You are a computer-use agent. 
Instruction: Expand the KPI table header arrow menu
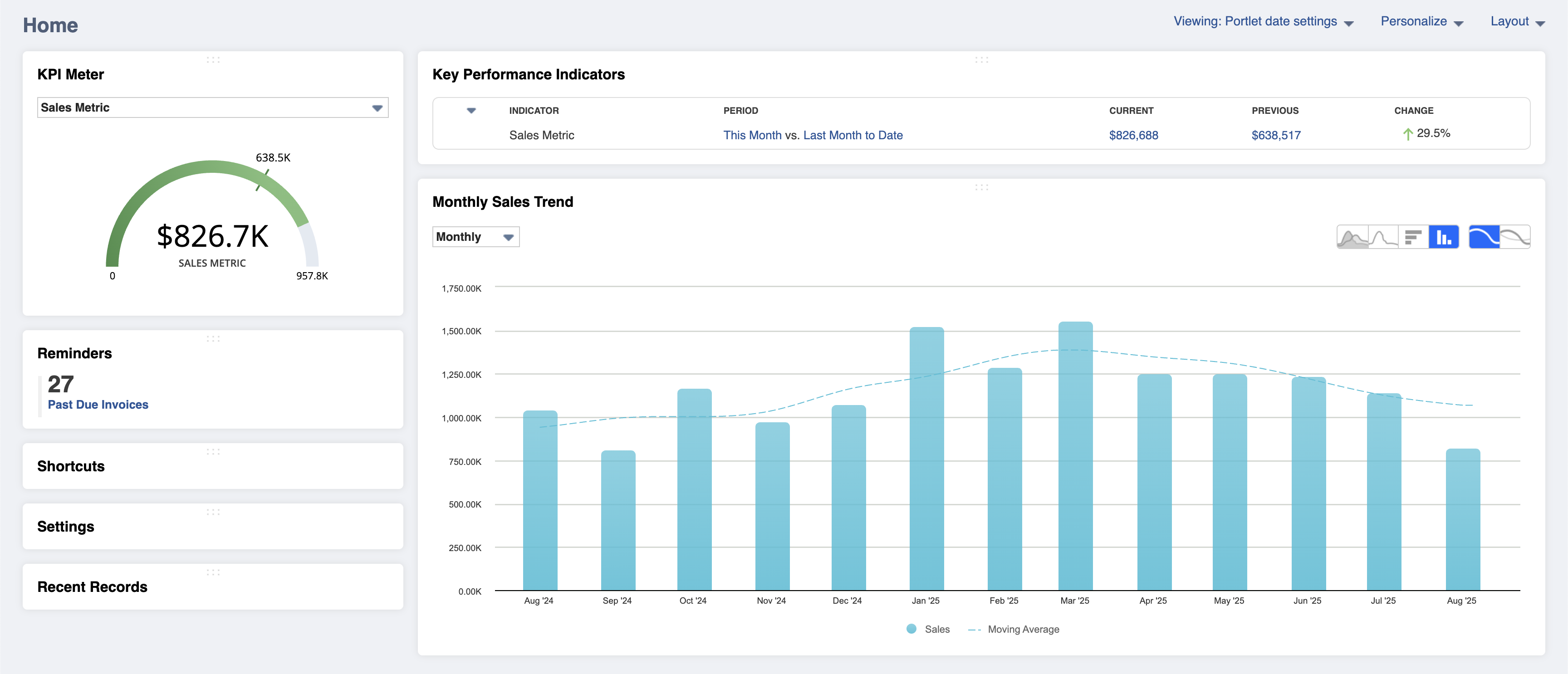[471, 111]
